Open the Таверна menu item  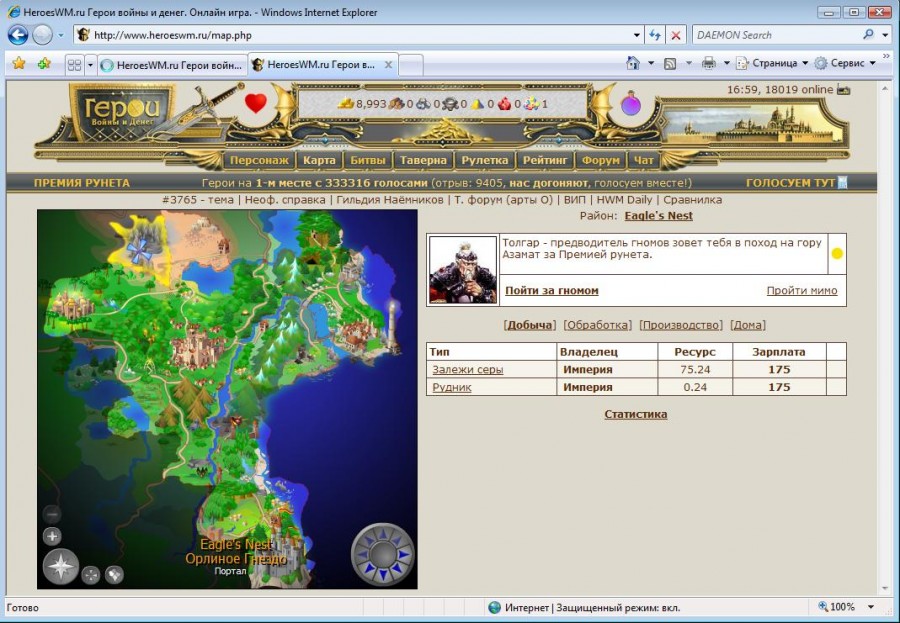[x=423, y=160]
